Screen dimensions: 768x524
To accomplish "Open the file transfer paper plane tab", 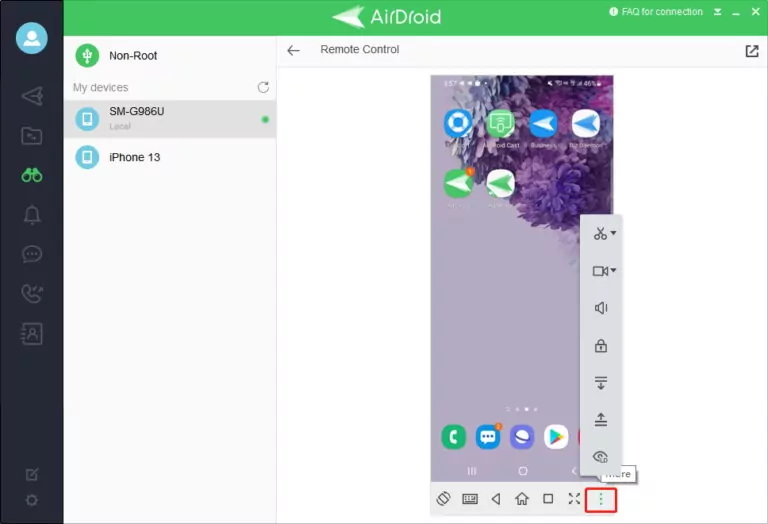I will click(32, 96).
